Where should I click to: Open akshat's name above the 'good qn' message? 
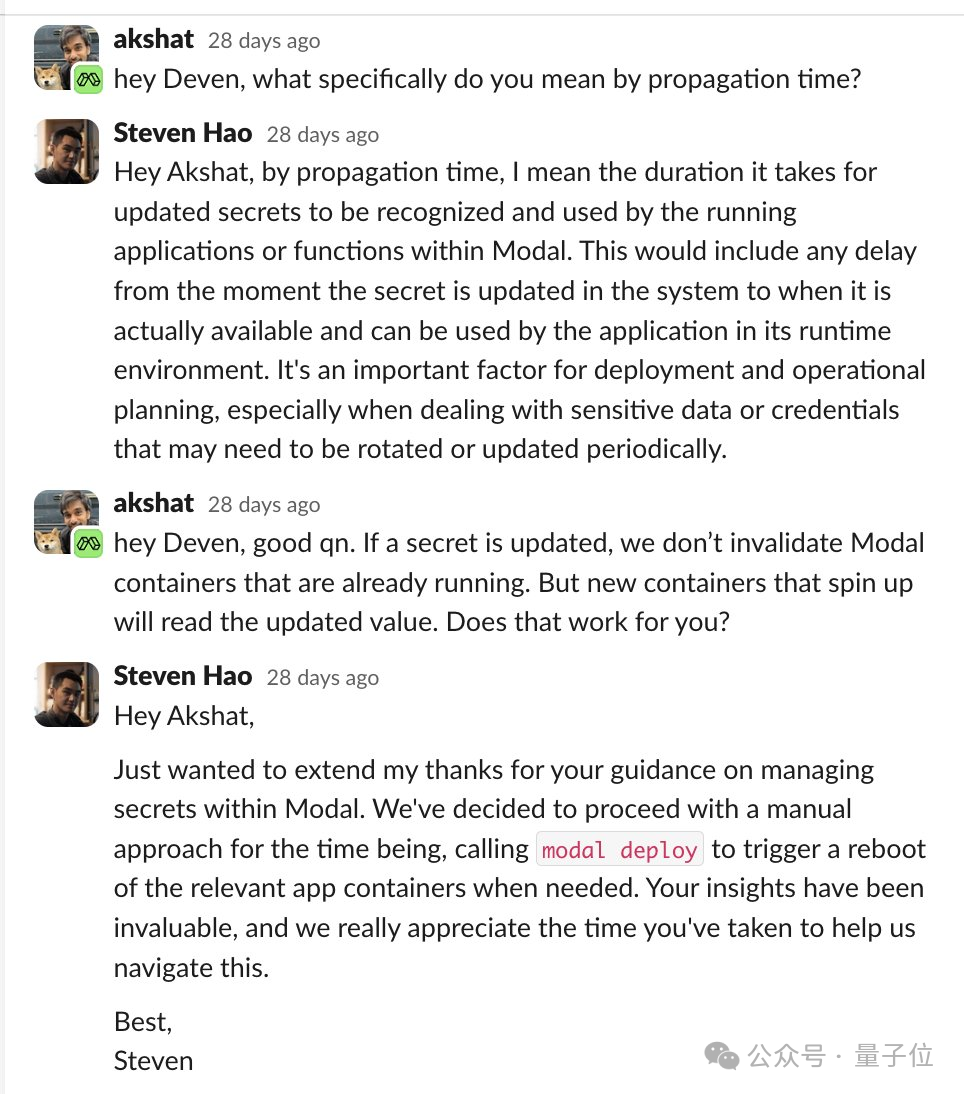(x=152, y=503)
